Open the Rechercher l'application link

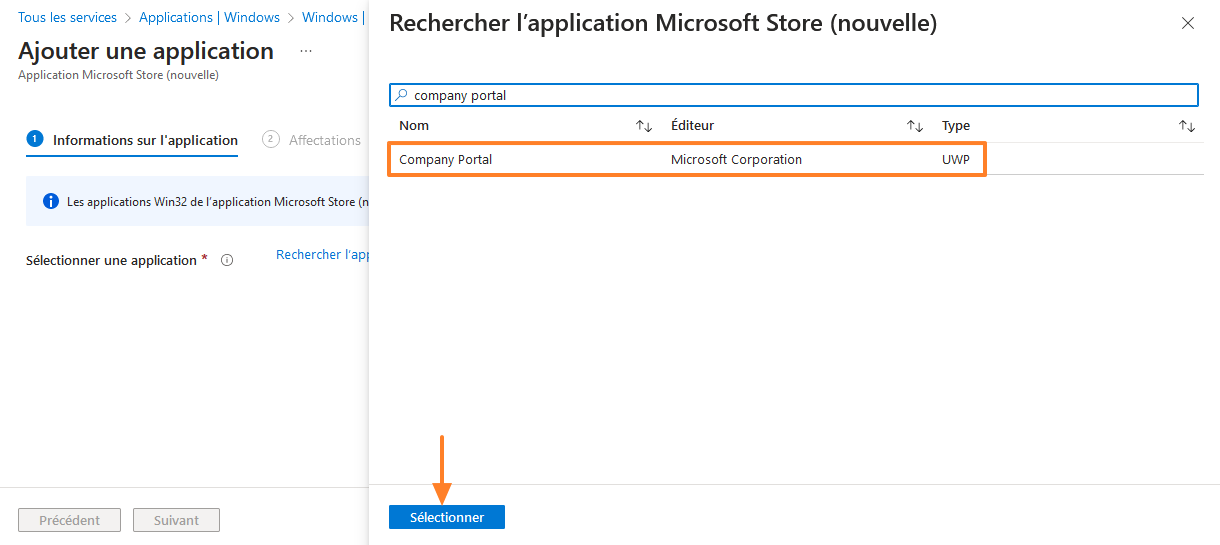point(322,255)
